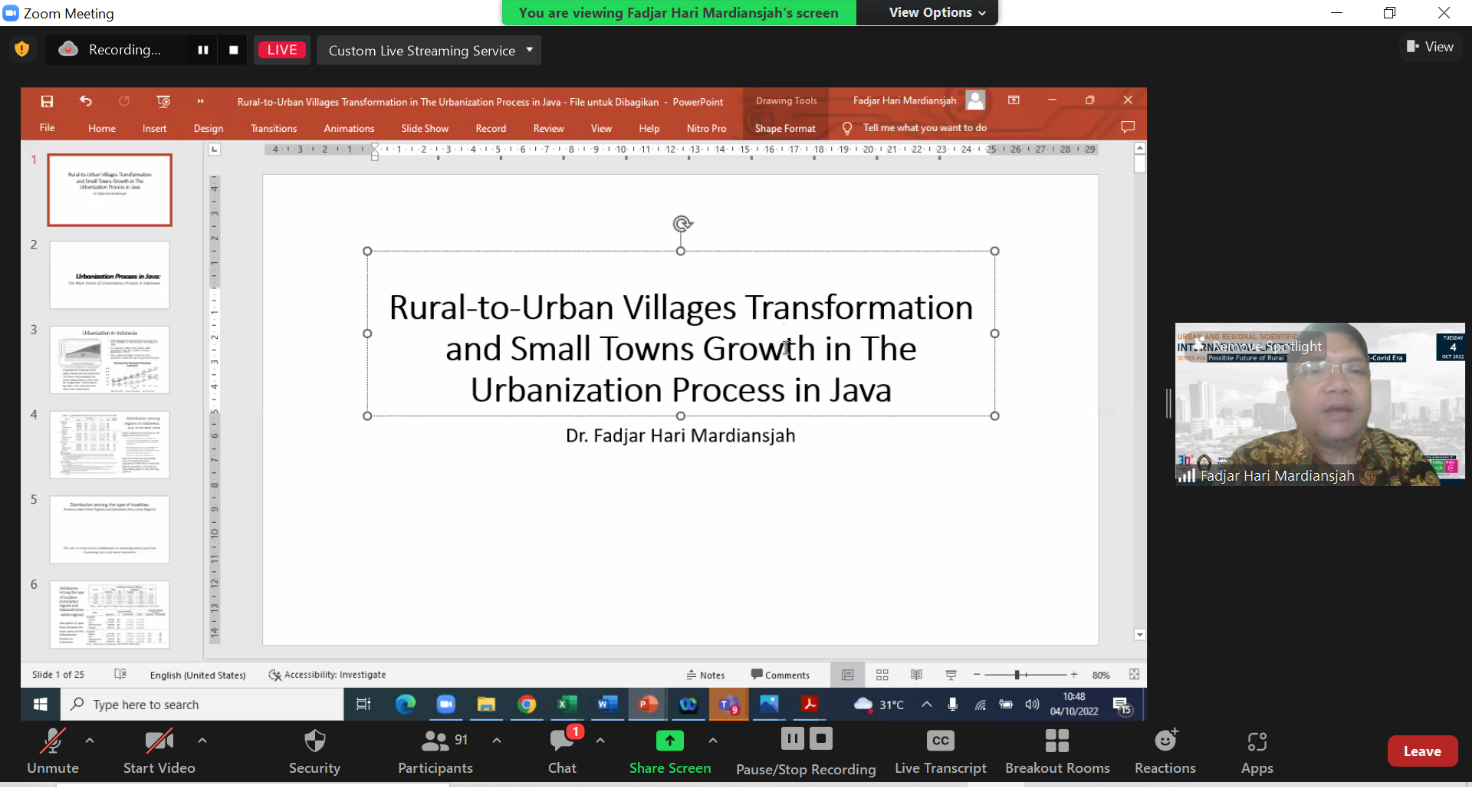Adjust the PowerPoint zoom slider
The height and width of the screenshot is (787, 1472).
pos(1017,675)
